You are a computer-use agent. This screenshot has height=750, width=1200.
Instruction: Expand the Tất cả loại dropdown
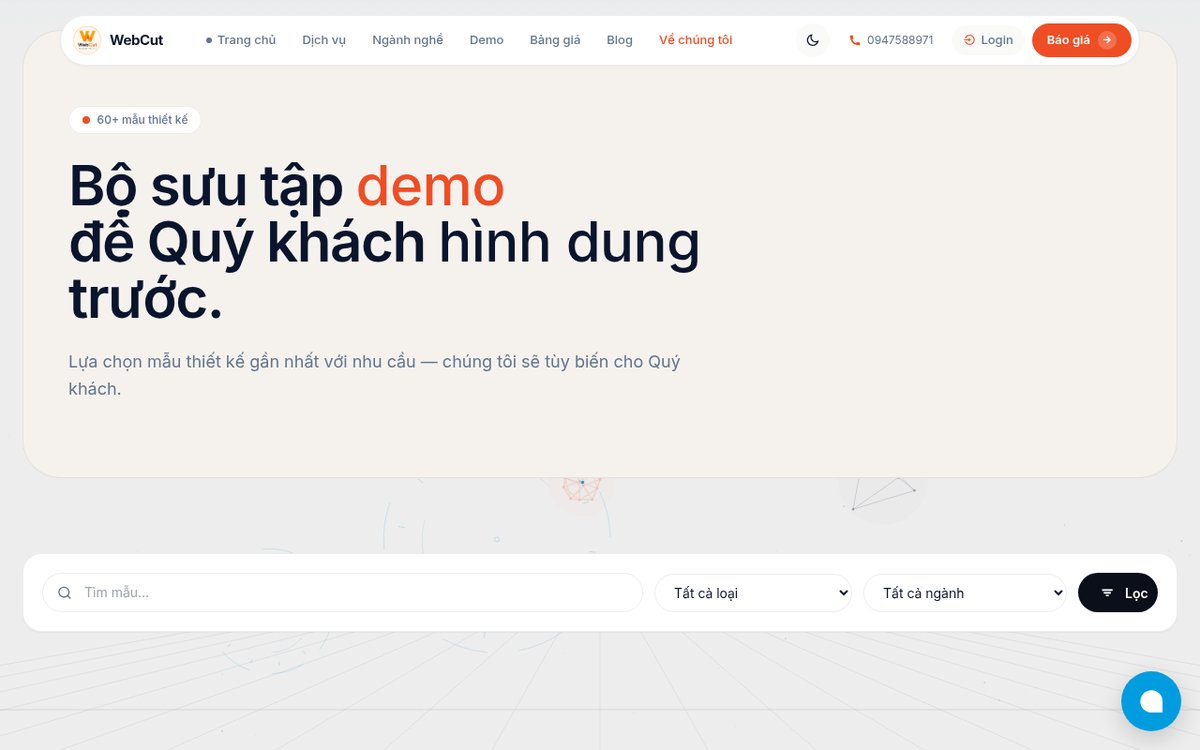point(753,593)
